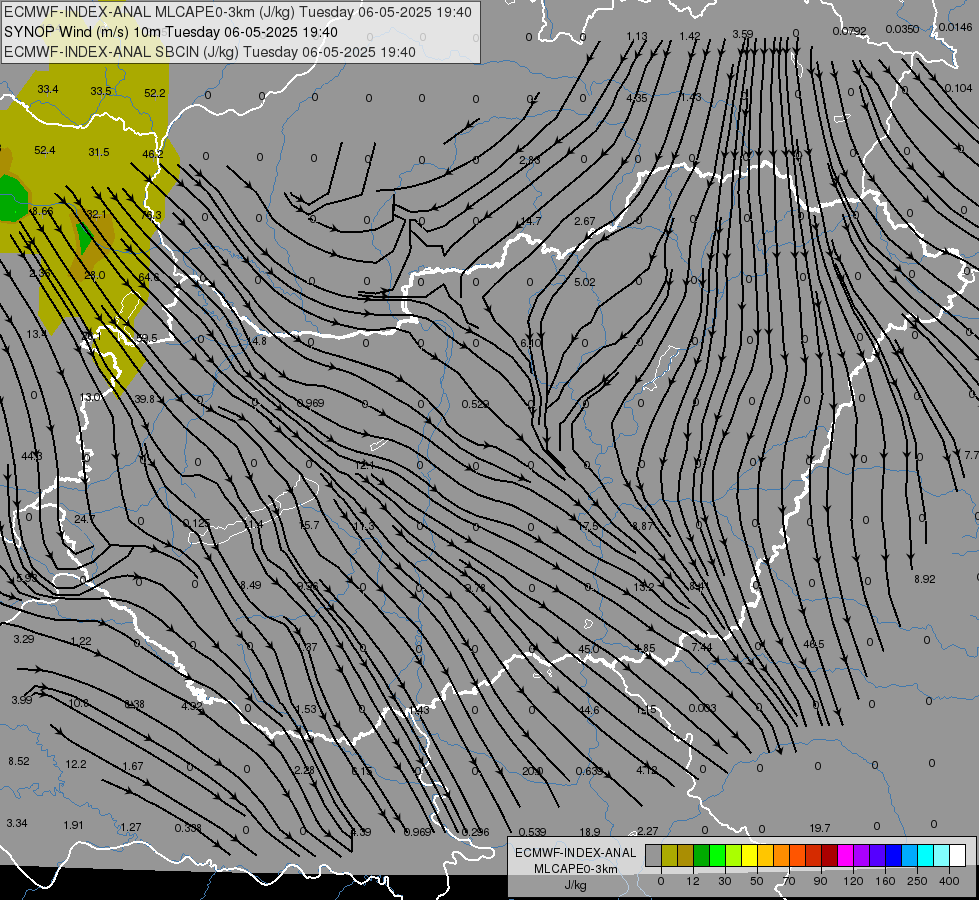Click the map value 52.2
This screenshot has height=900, width=979.
tap(155, 93)
